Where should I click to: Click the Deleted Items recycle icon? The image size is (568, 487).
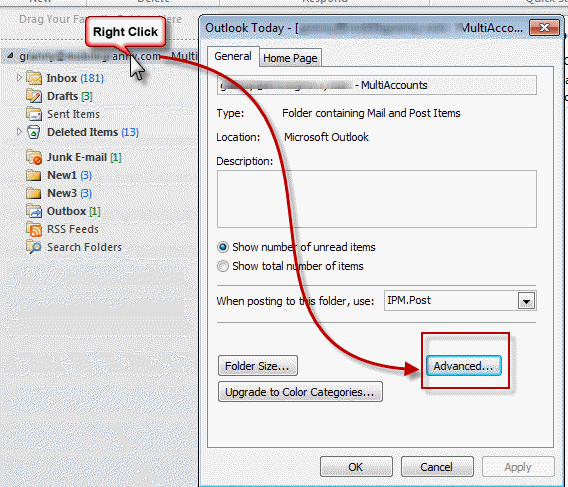tap(34, 132)
